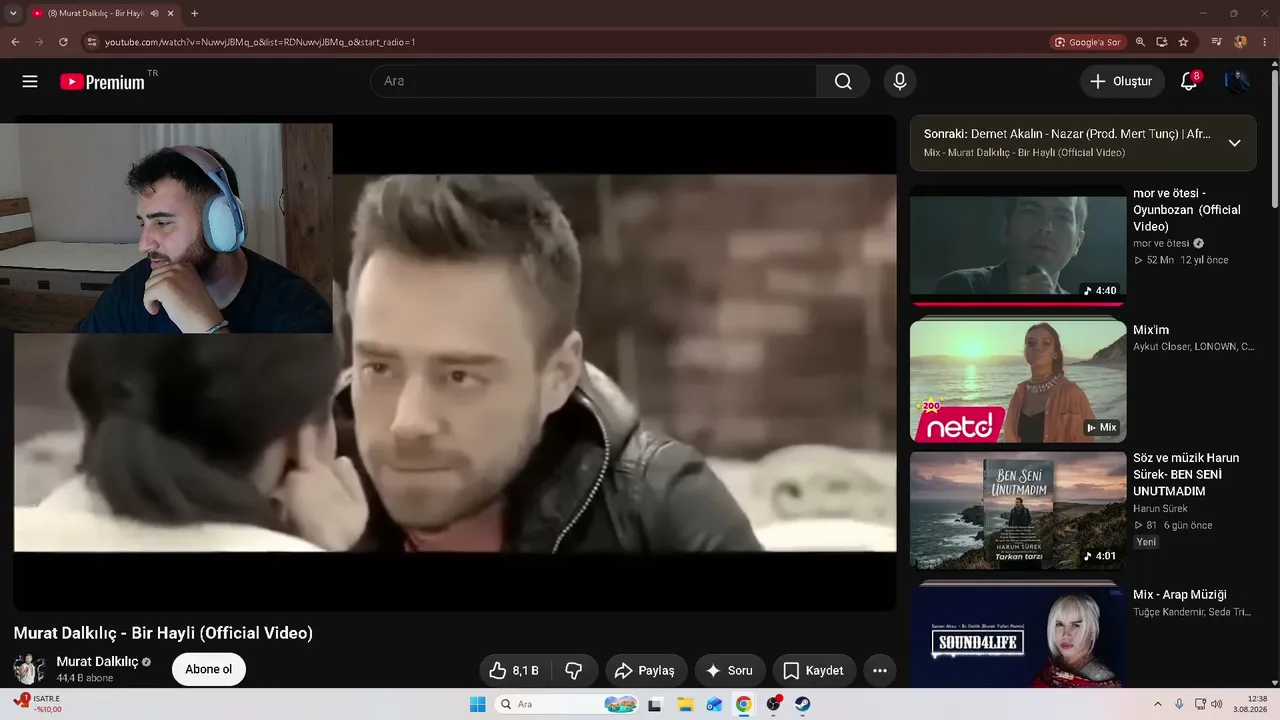Open the Murat Dalkılıç channel name link
Screen dimensions: 1280x720
tap(97, 662)
